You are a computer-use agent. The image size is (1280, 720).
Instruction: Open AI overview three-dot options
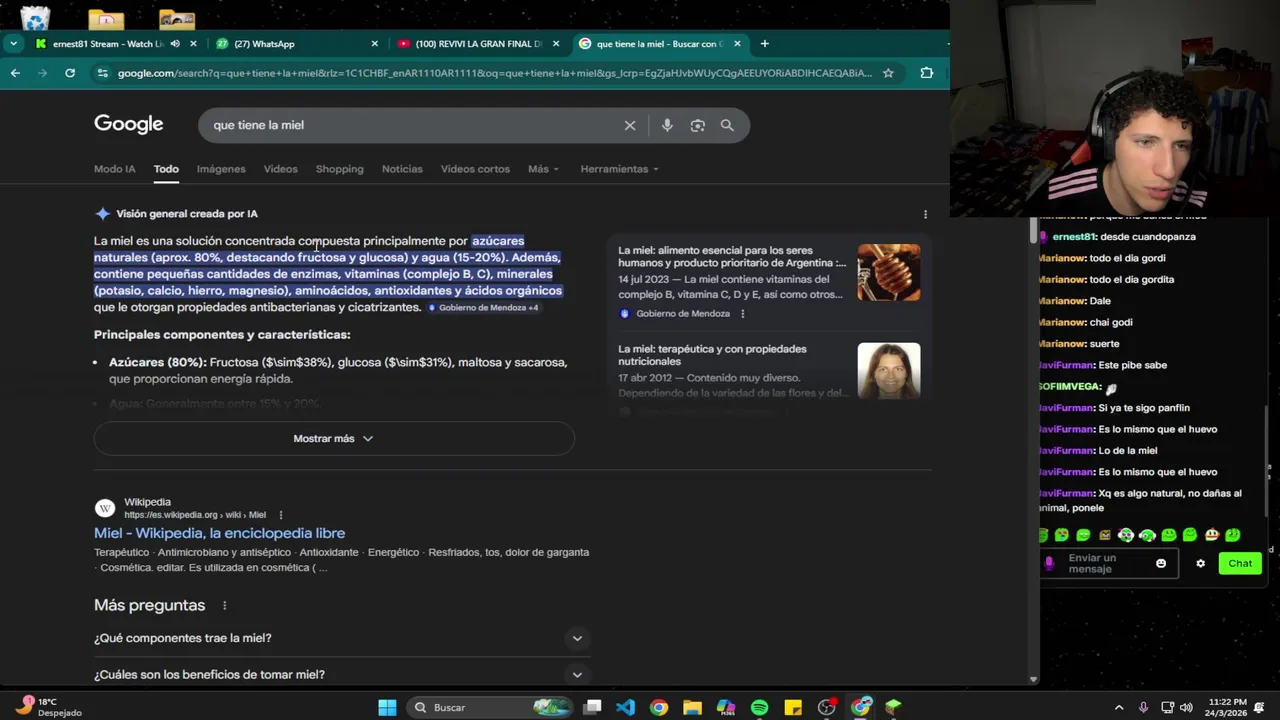(925, 214)
